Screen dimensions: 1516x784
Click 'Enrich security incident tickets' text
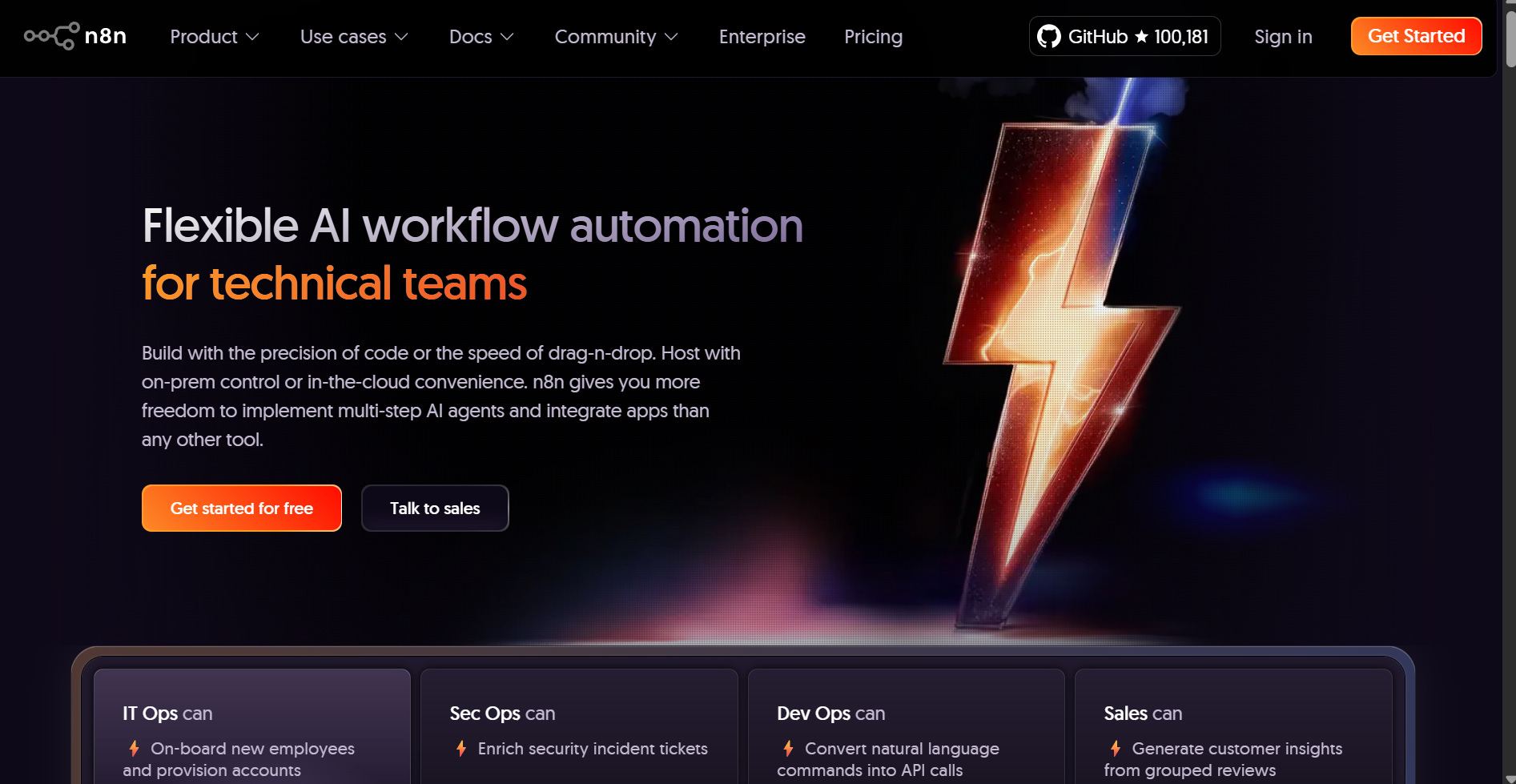point(593,749)
